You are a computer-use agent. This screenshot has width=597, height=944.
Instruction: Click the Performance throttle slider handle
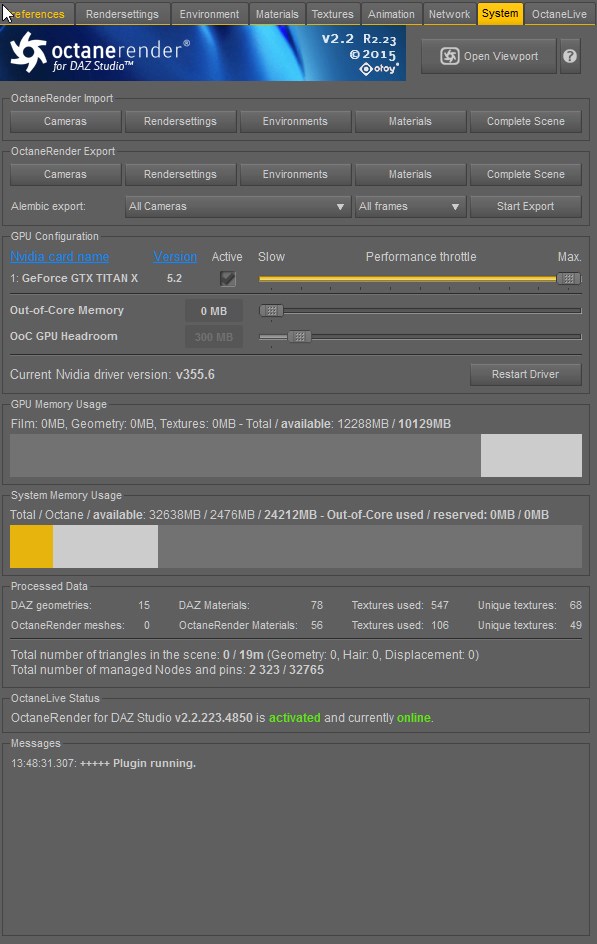coord(569,279)
